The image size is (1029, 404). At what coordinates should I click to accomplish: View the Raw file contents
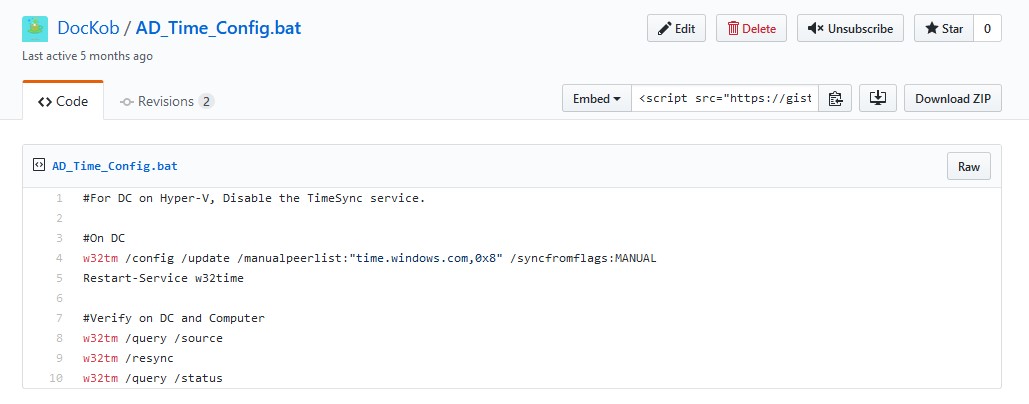click(x=968, y=167)
